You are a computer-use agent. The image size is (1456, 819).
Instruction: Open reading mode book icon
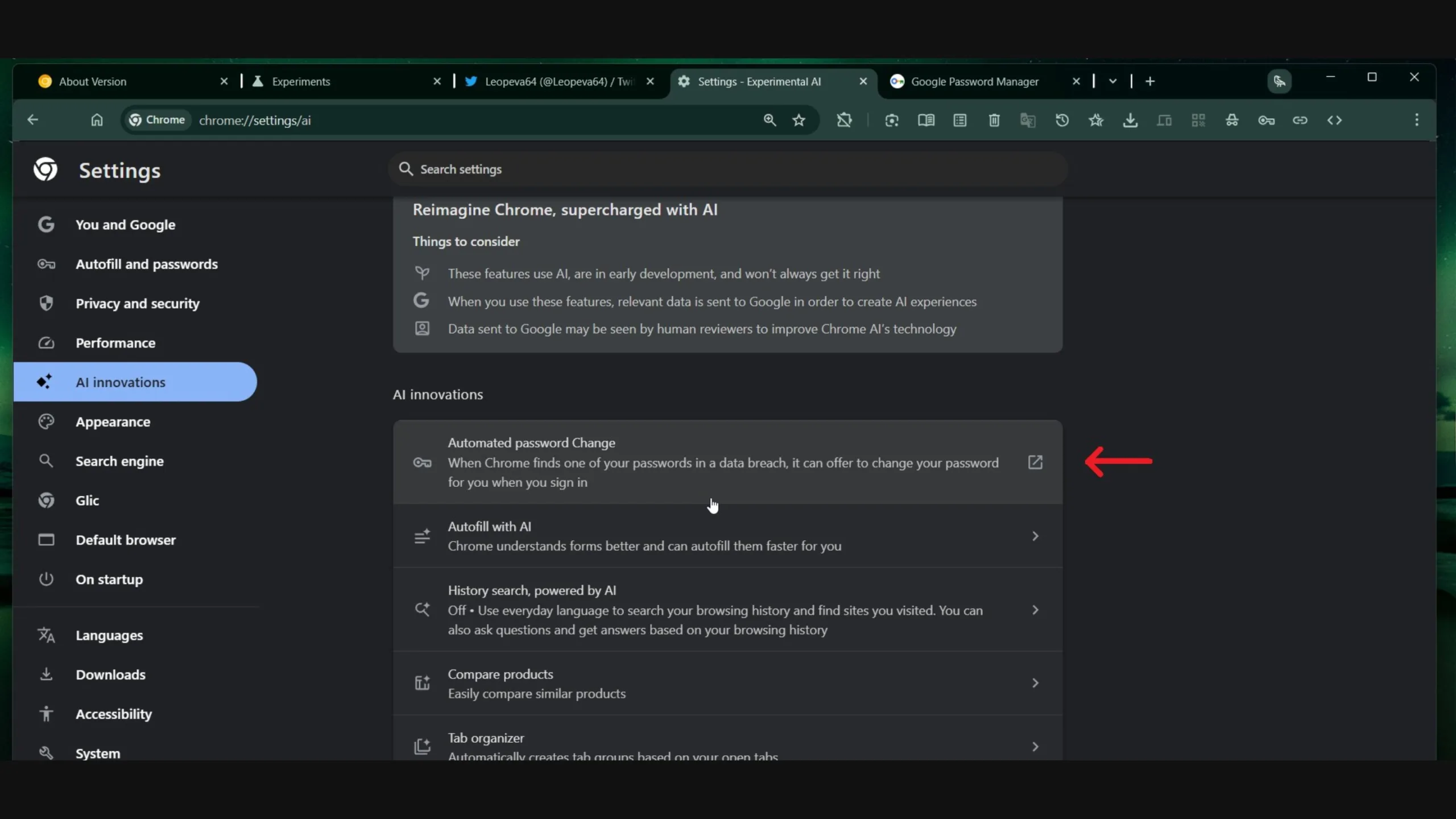[x=926, y=120]
